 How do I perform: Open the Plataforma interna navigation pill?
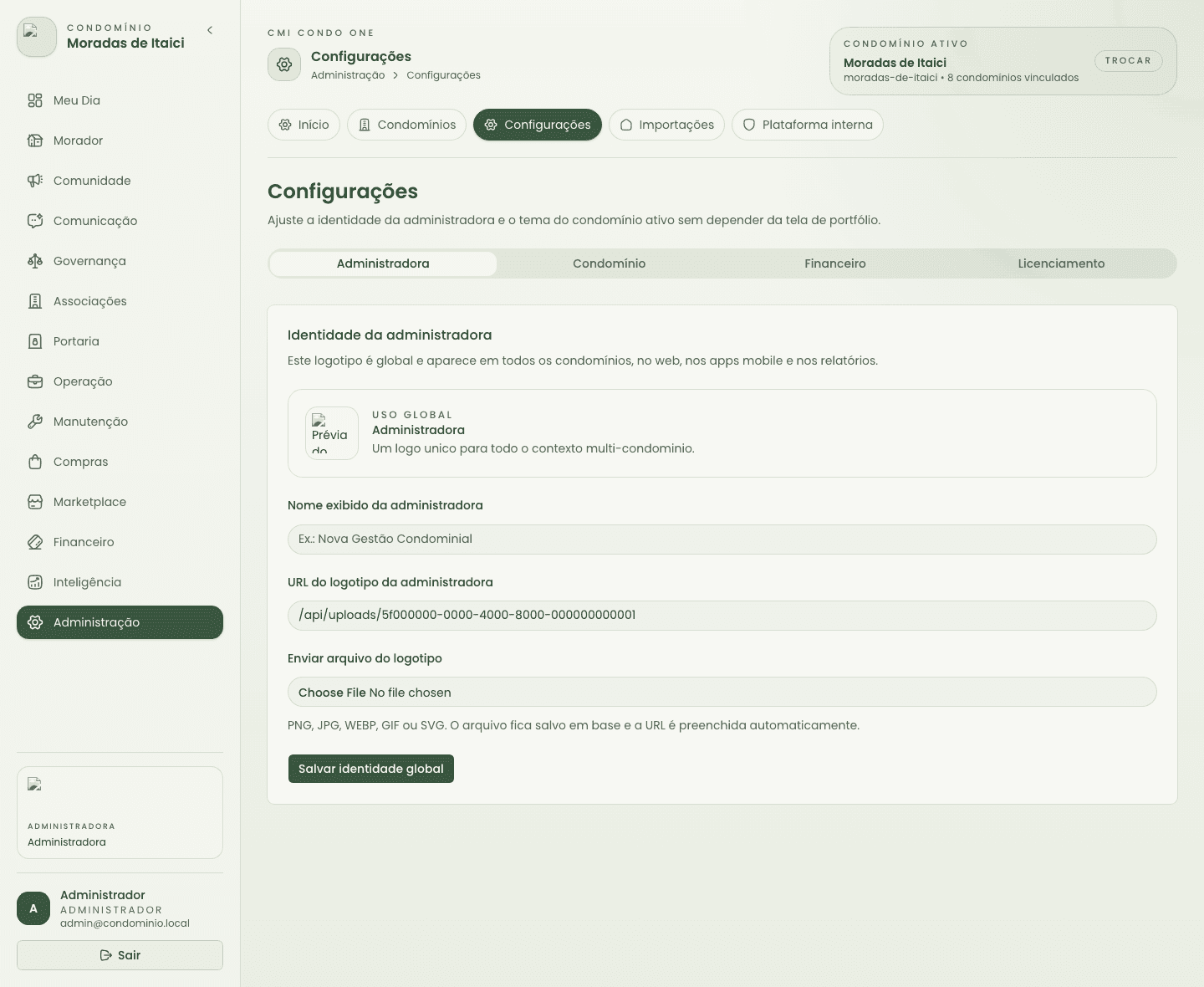(808, 125)
